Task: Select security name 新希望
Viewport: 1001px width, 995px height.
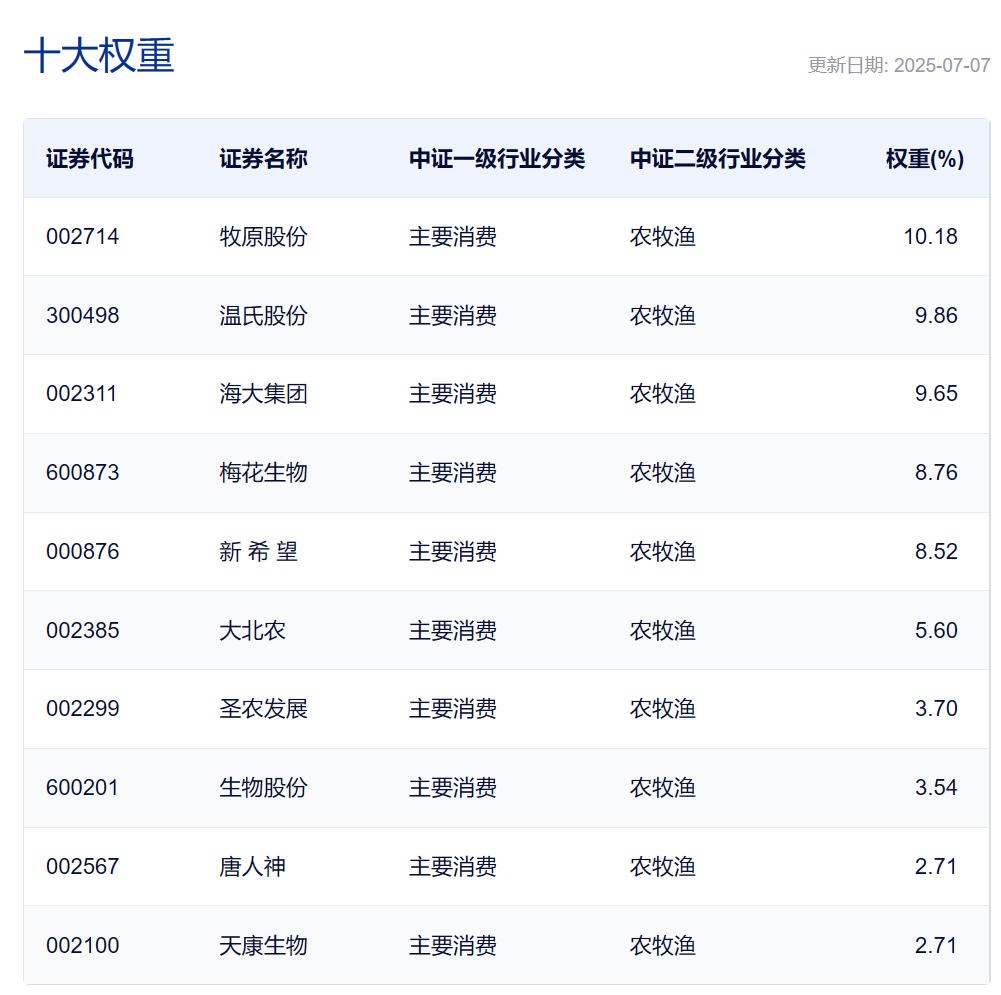Action: 259,551
